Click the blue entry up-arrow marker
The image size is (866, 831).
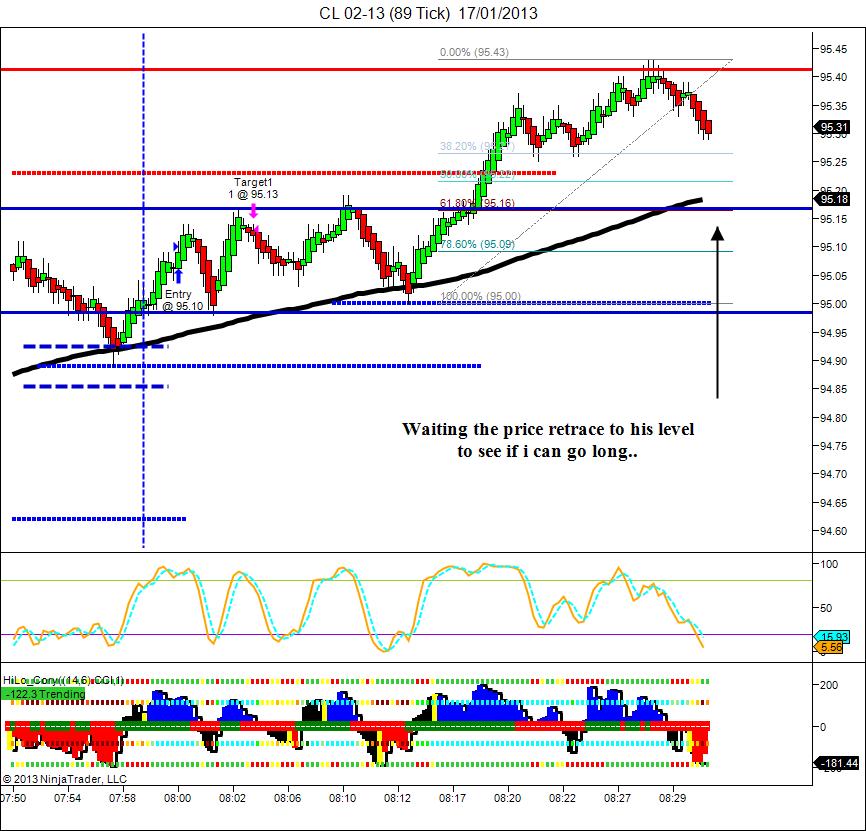(178, 276)
